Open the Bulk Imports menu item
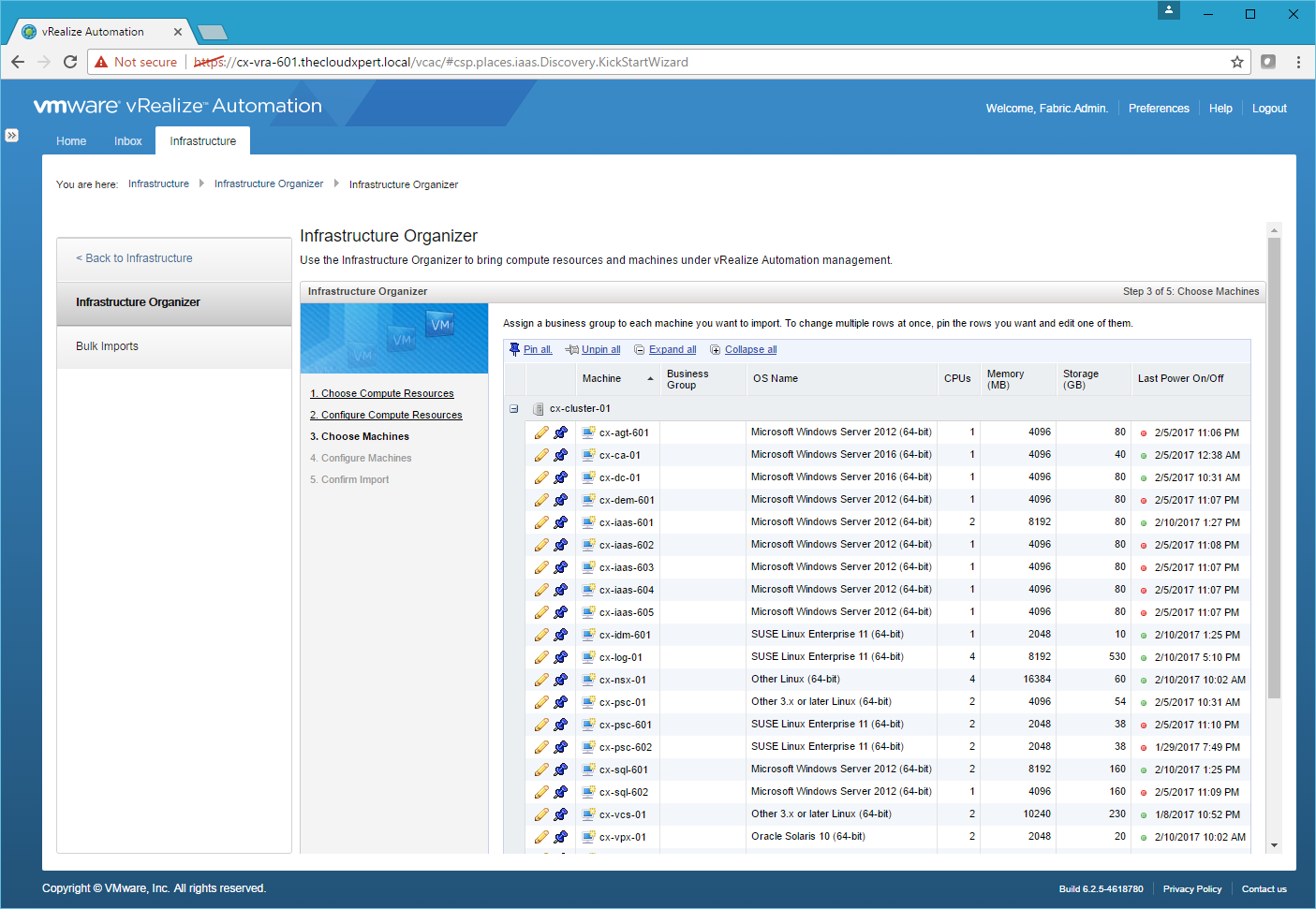Image resolution: width=1316 pixels, height=909 pixels. point(107,346)
